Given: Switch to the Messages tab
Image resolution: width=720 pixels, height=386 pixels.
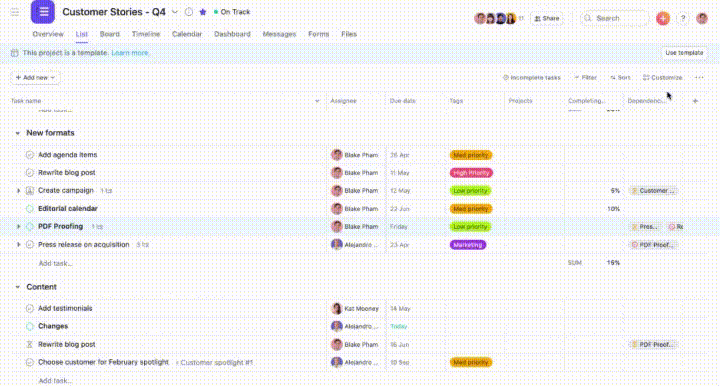Looking at the screenshot, I should click(279, 34).
